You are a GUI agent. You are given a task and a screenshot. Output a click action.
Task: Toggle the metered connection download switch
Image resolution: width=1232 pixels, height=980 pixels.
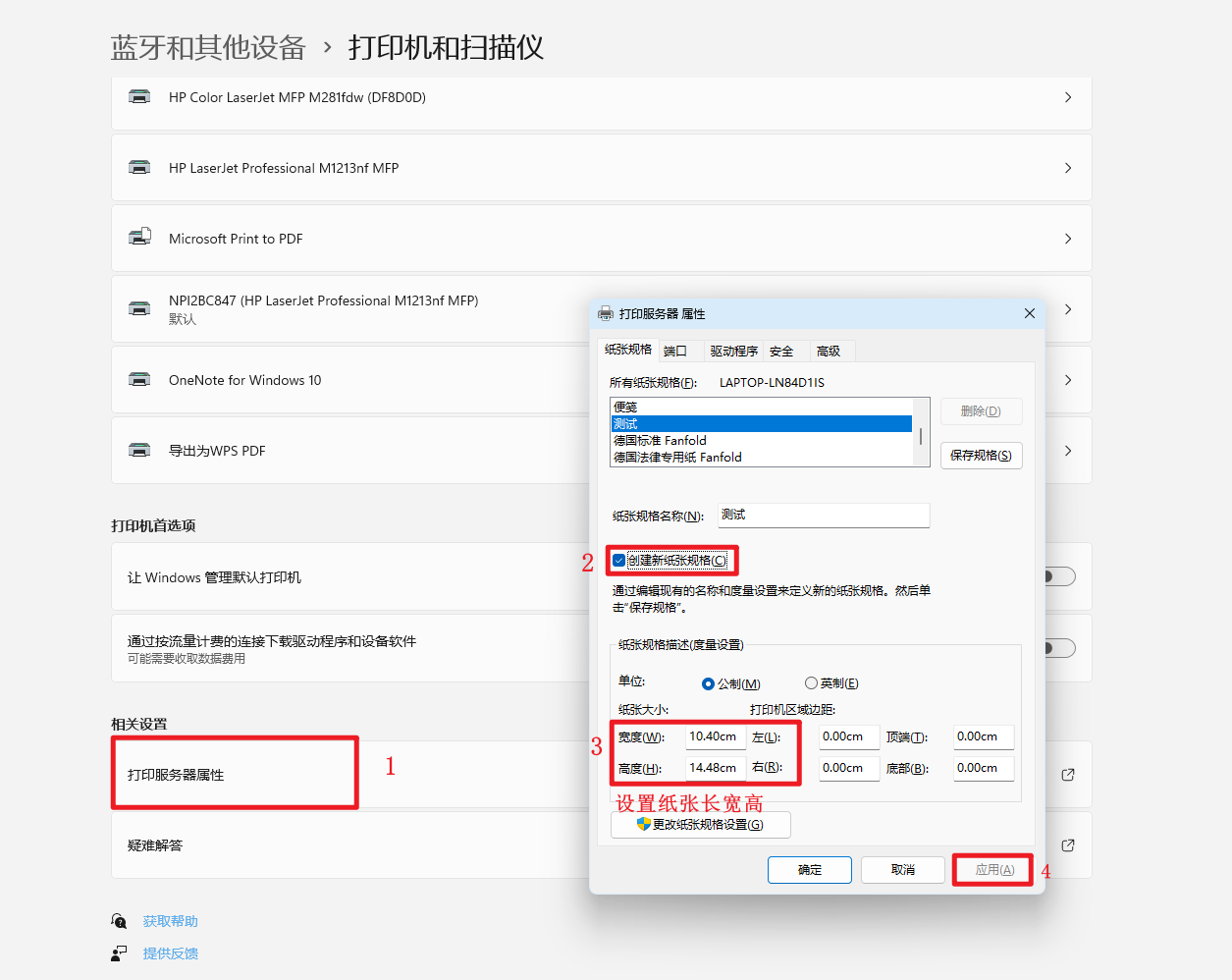[1059, 647]
